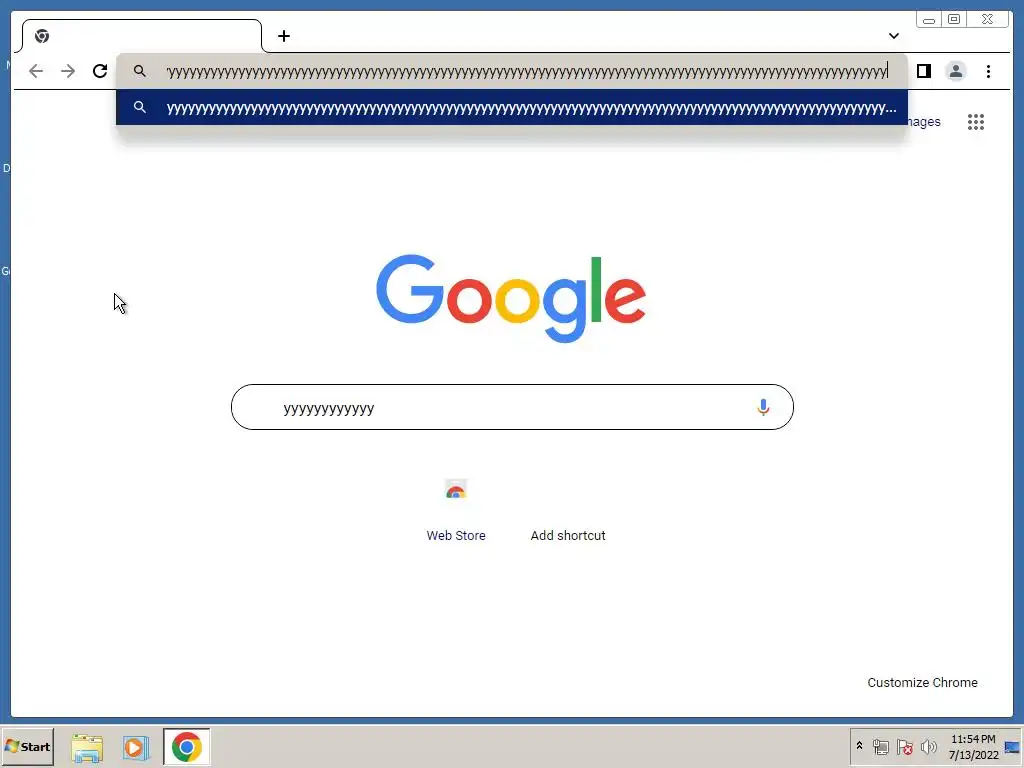
Task: Go back using the back arrow
Action: (x=36, y=71)
